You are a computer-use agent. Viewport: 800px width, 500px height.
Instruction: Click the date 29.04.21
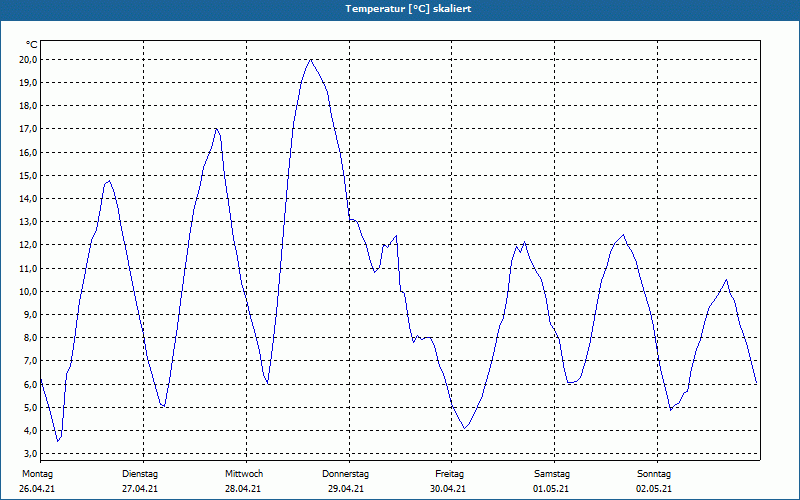[346, 489]
